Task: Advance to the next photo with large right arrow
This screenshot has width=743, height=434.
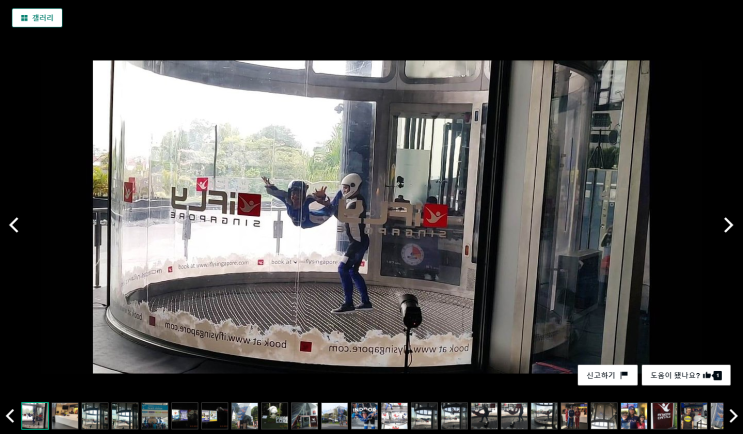Action: (729, 225)
